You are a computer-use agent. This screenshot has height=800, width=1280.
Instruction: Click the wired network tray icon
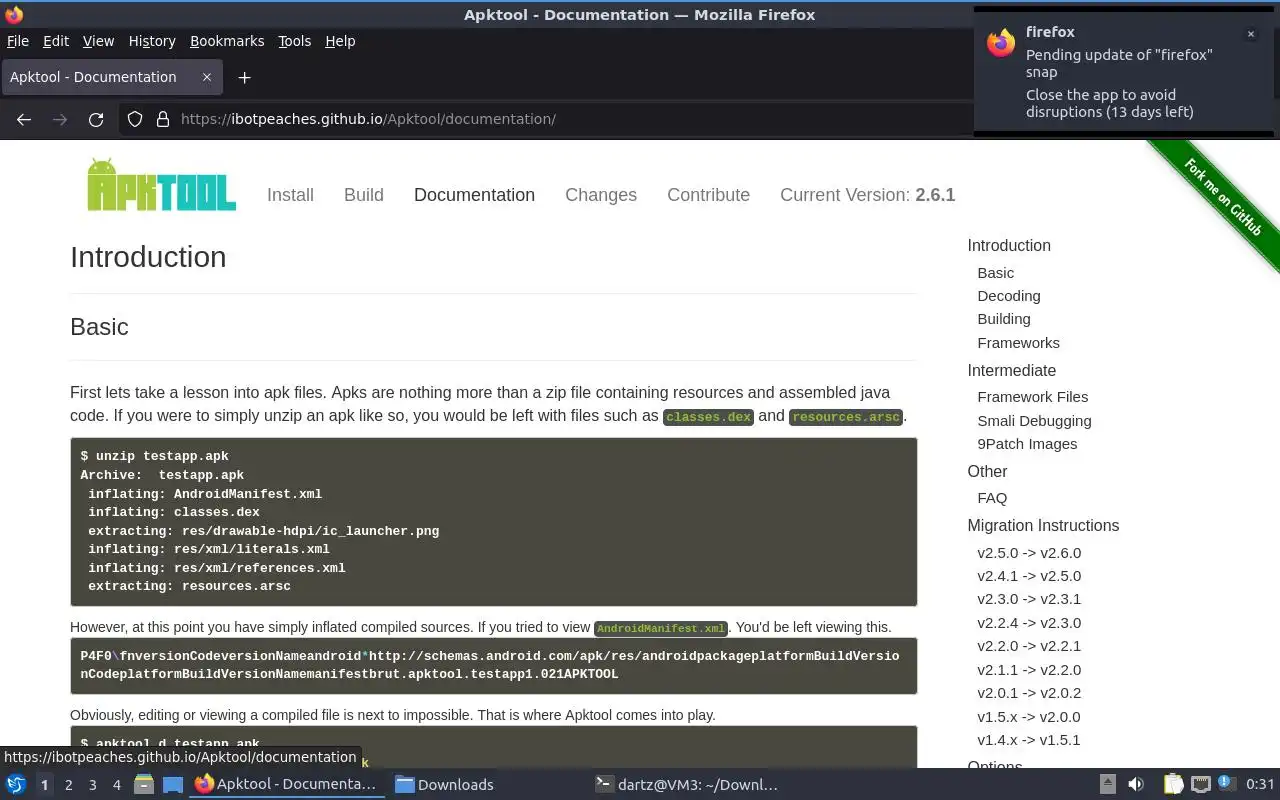[1201, 785]
